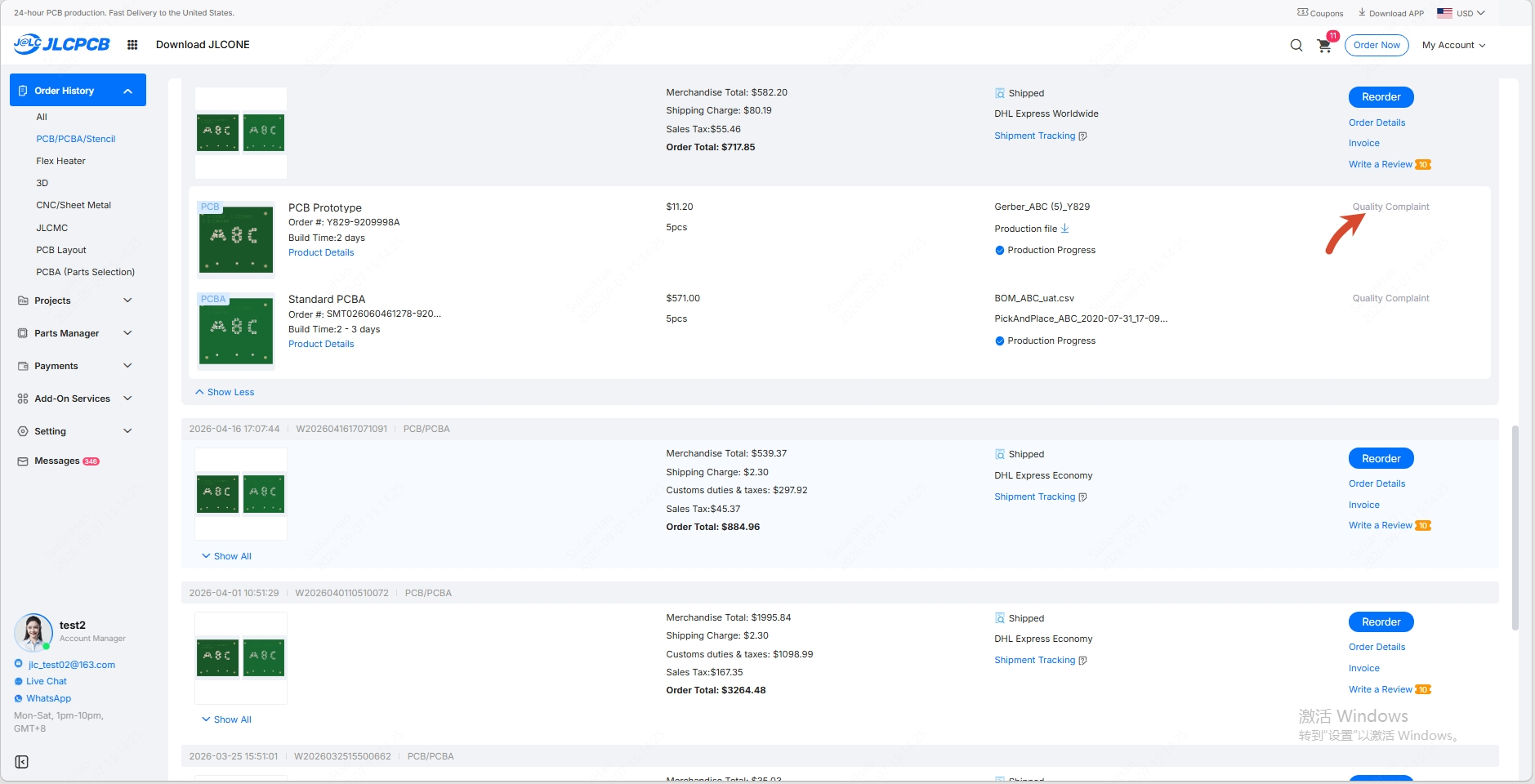
Task: Show all items for order W2026041617071091
Action: (x=226, y=556)
